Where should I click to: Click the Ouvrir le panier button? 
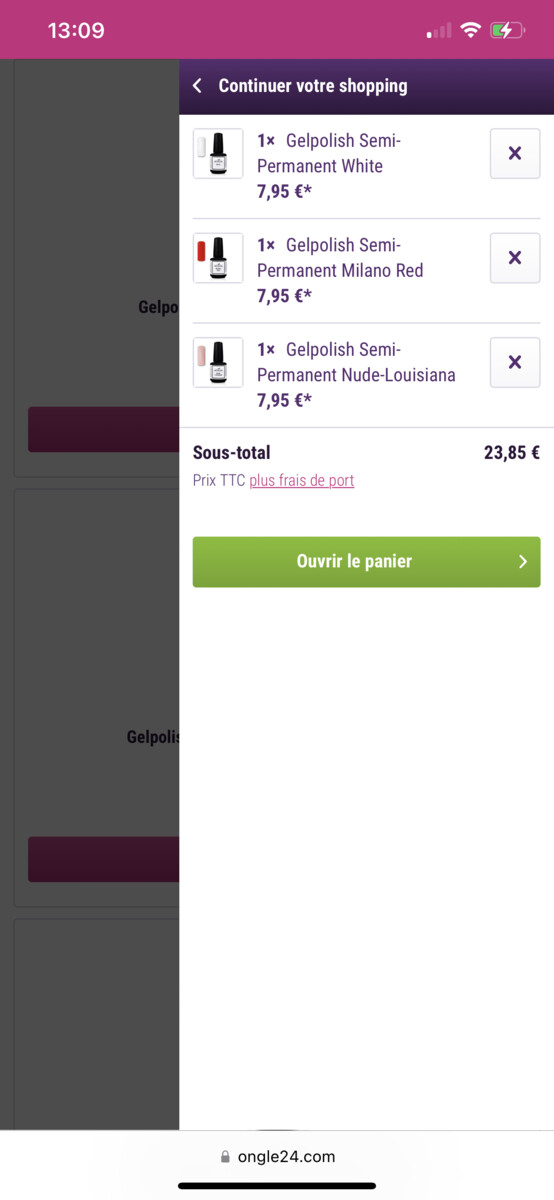(366, 562)
